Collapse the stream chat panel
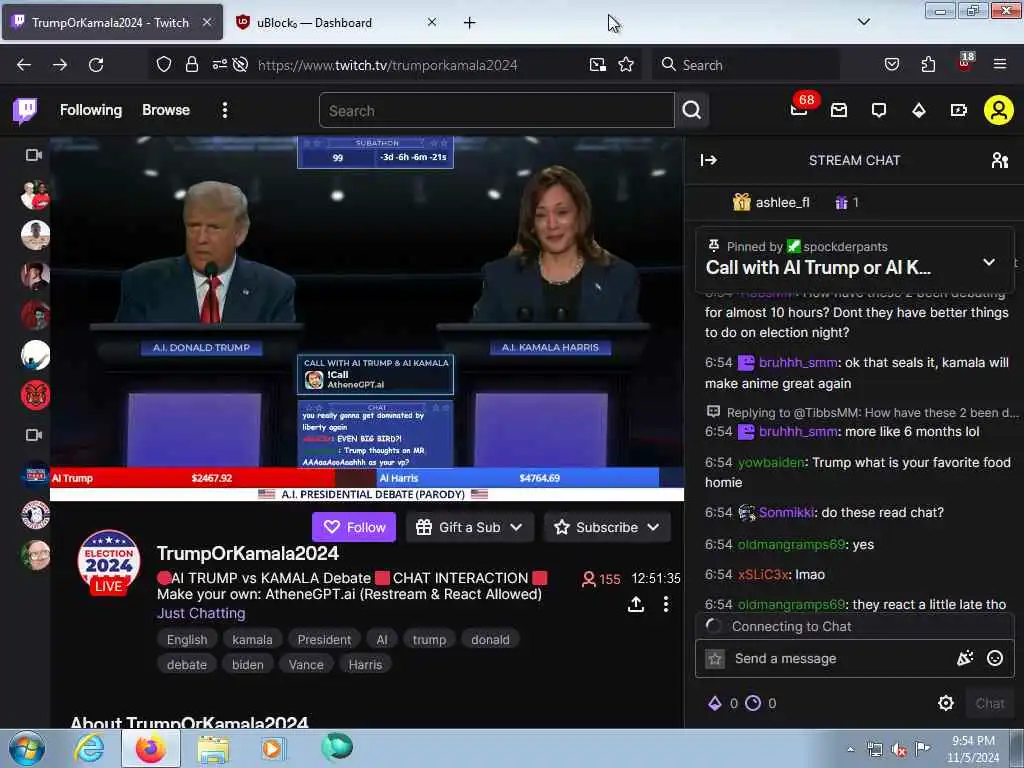 point(709,160)
